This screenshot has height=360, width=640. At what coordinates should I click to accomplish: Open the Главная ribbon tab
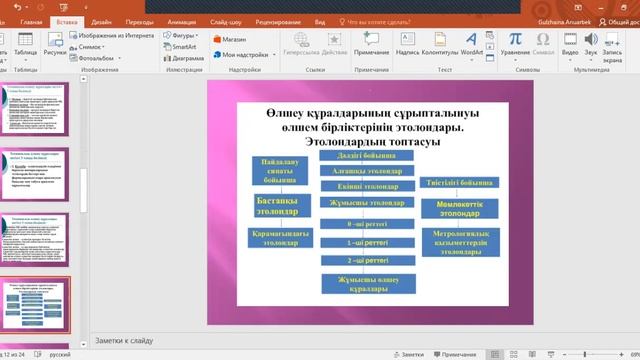click(x=31, y=22)
